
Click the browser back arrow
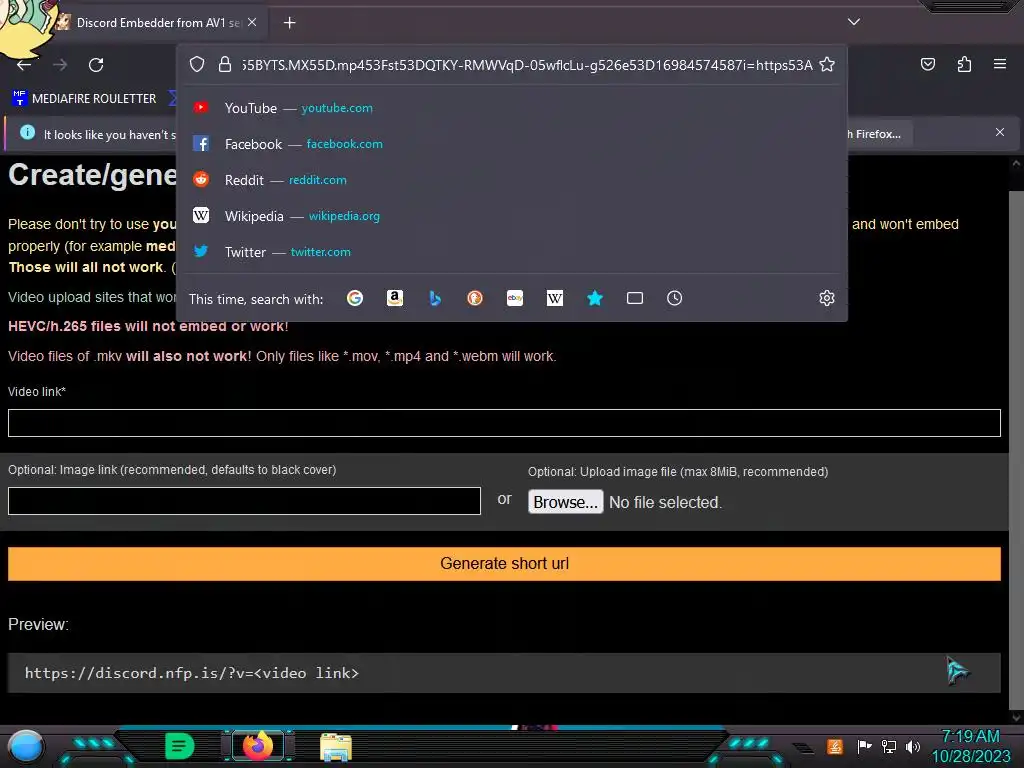(x=24, y=65)
